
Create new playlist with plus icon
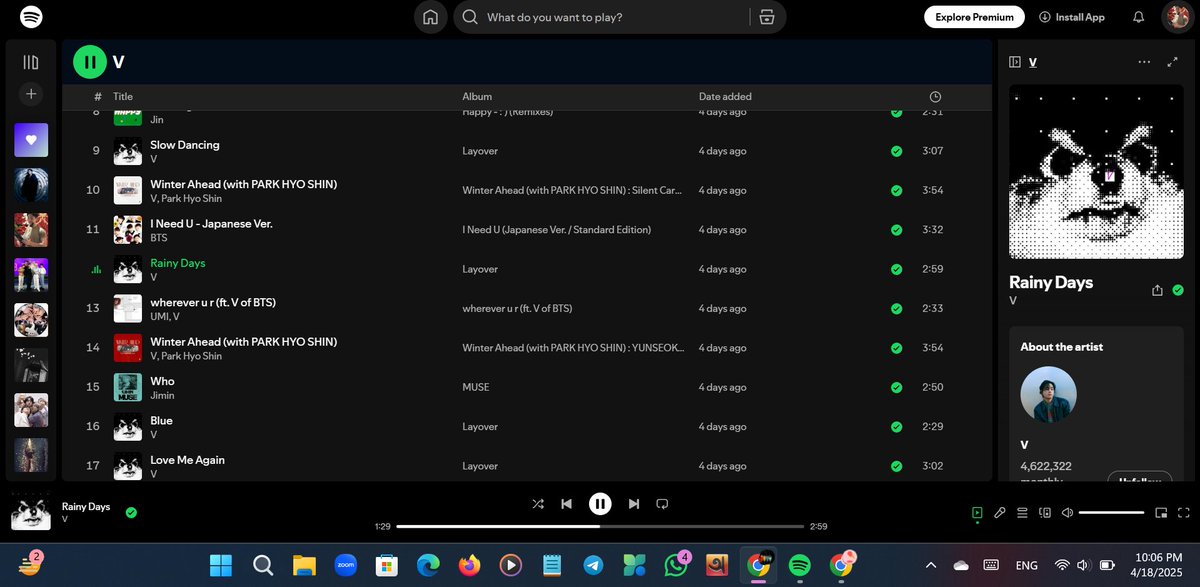tap(31, 94)
